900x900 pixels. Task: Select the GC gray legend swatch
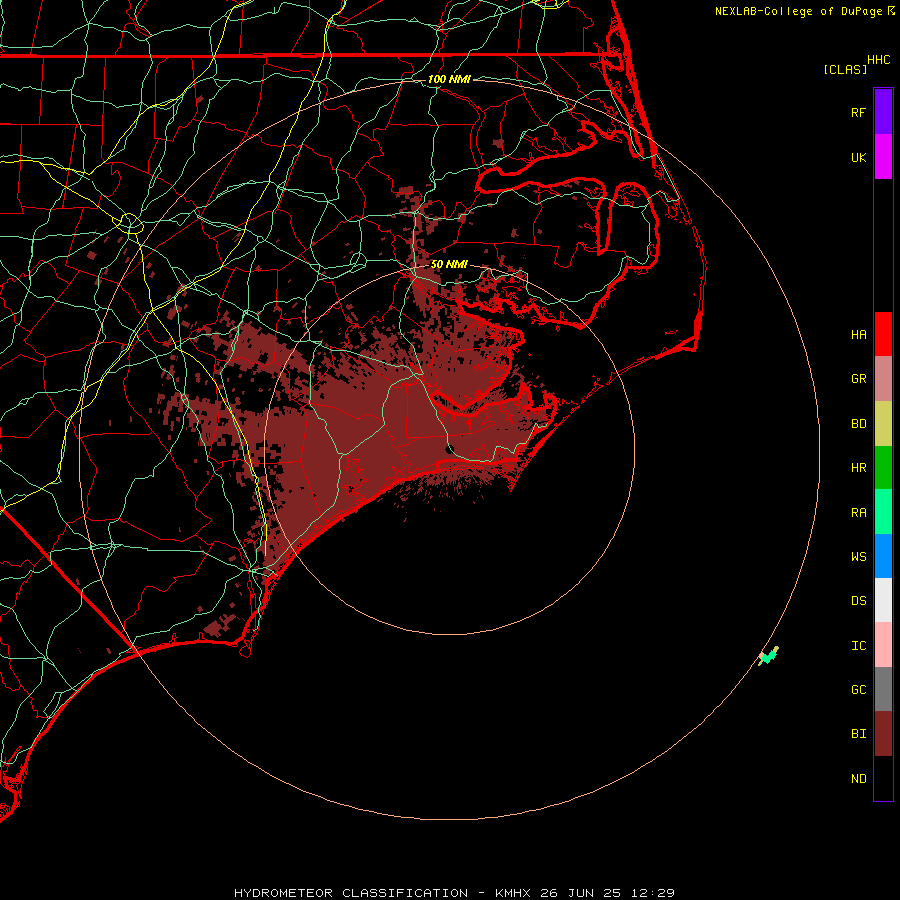tap(883, 689)
